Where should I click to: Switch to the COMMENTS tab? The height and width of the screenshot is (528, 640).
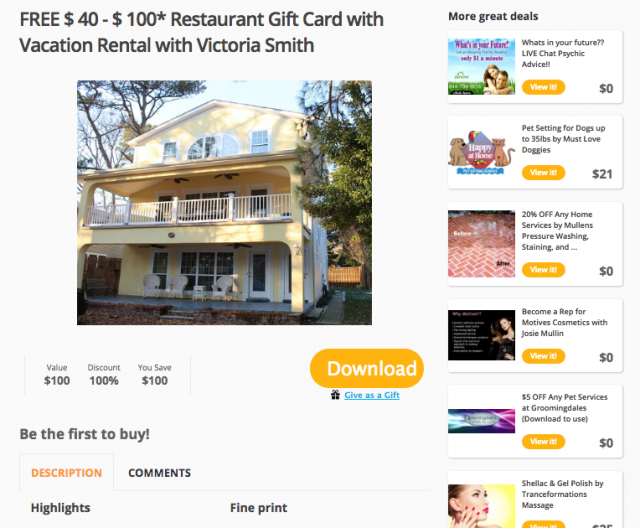click(x=159, y=473)
